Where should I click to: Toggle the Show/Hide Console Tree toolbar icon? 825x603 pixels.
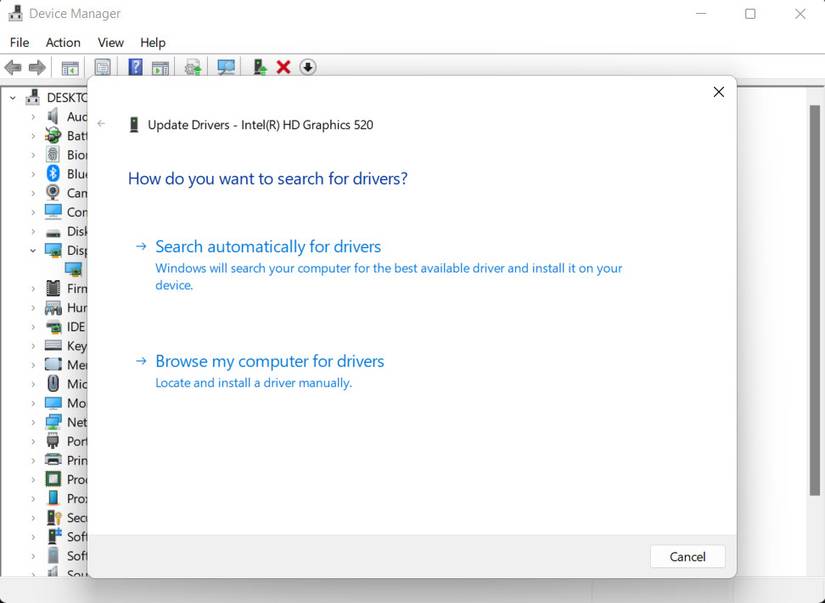tap(70, 67)
